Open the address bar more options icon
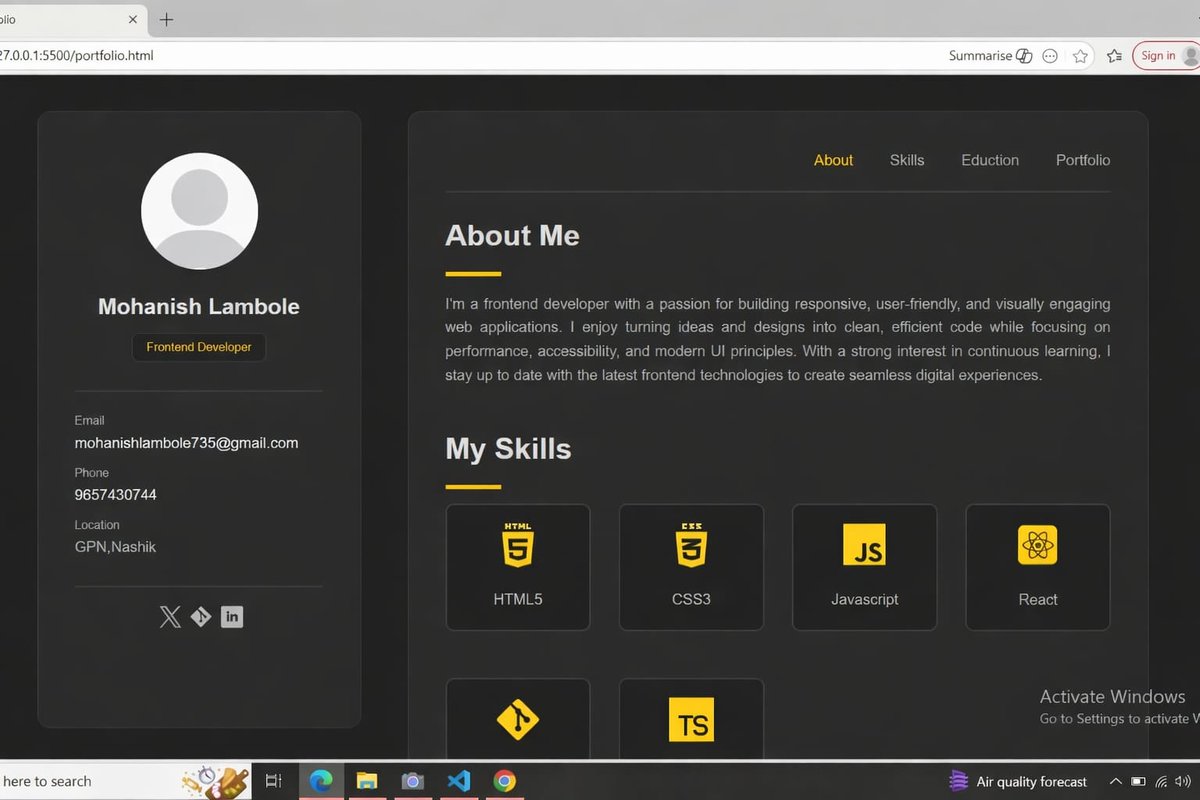This screenshot has width=1200, height=800. click(1050, 56)
